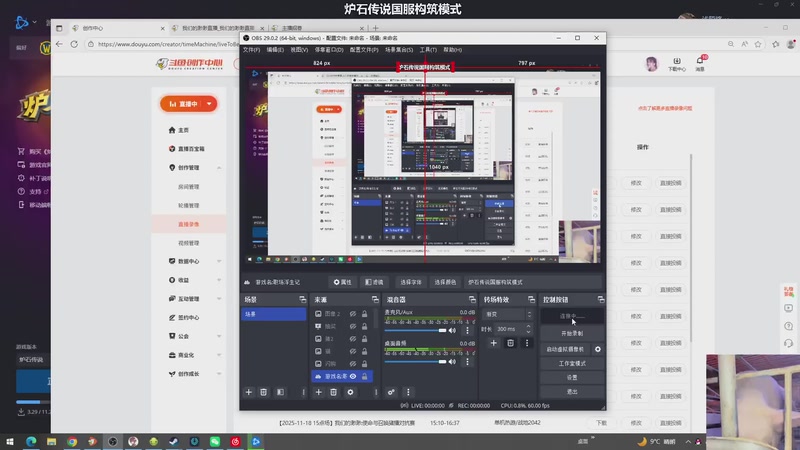Toggle visibility of the second source row
The width and height of the screenshot is (800, 450).
tap(353, 326)
